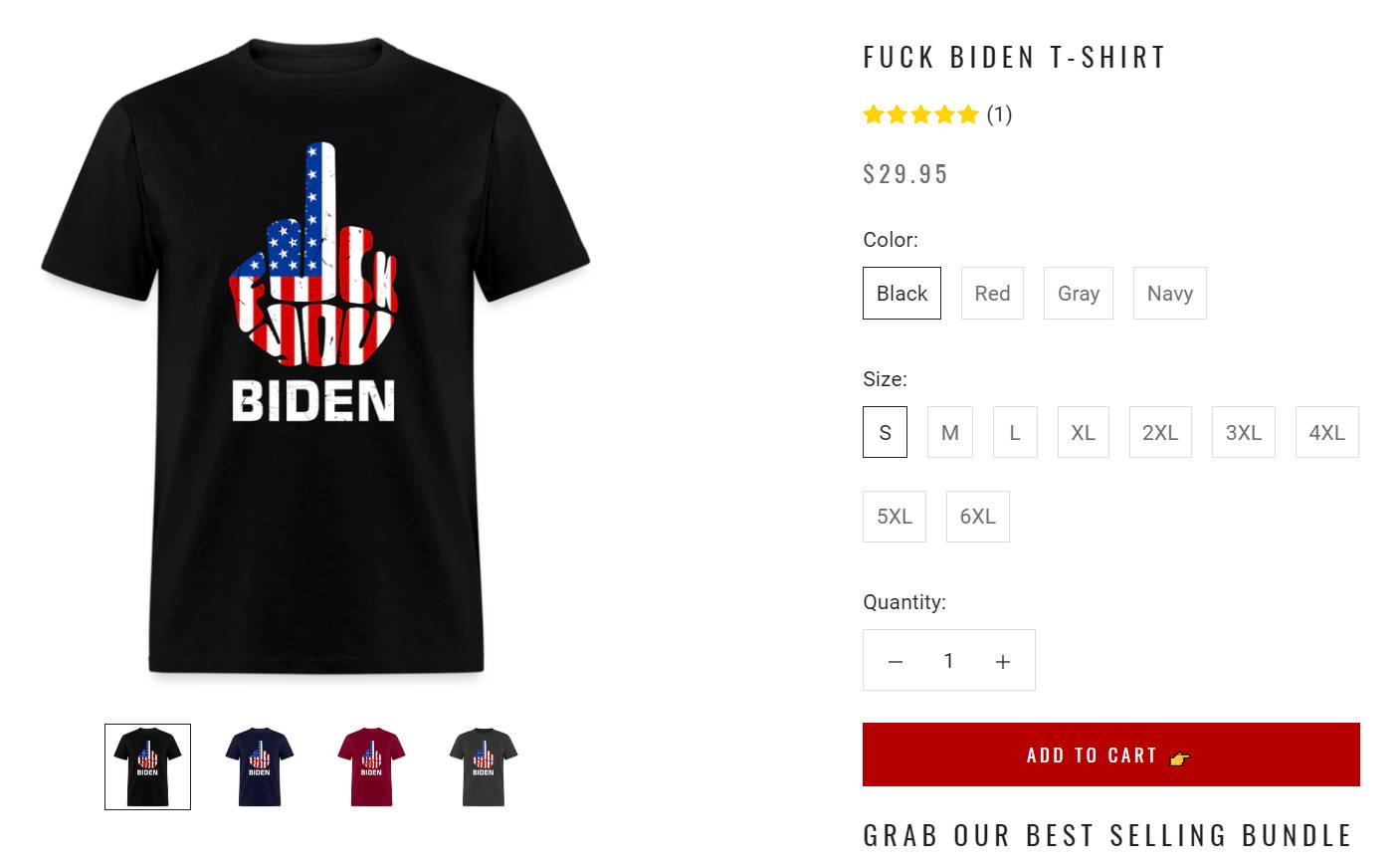View the red shirt thumbnail

pyautogui.click(x=371, y=766)
